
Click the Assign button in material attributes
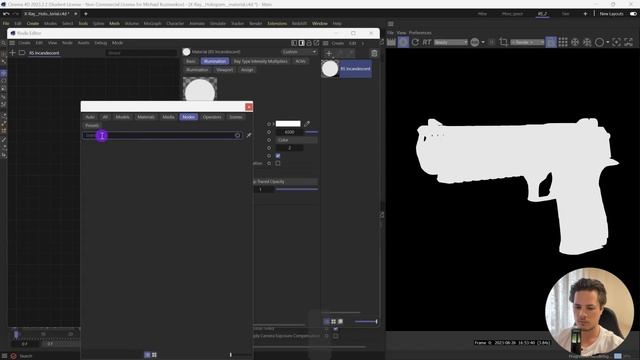(247, 70)
